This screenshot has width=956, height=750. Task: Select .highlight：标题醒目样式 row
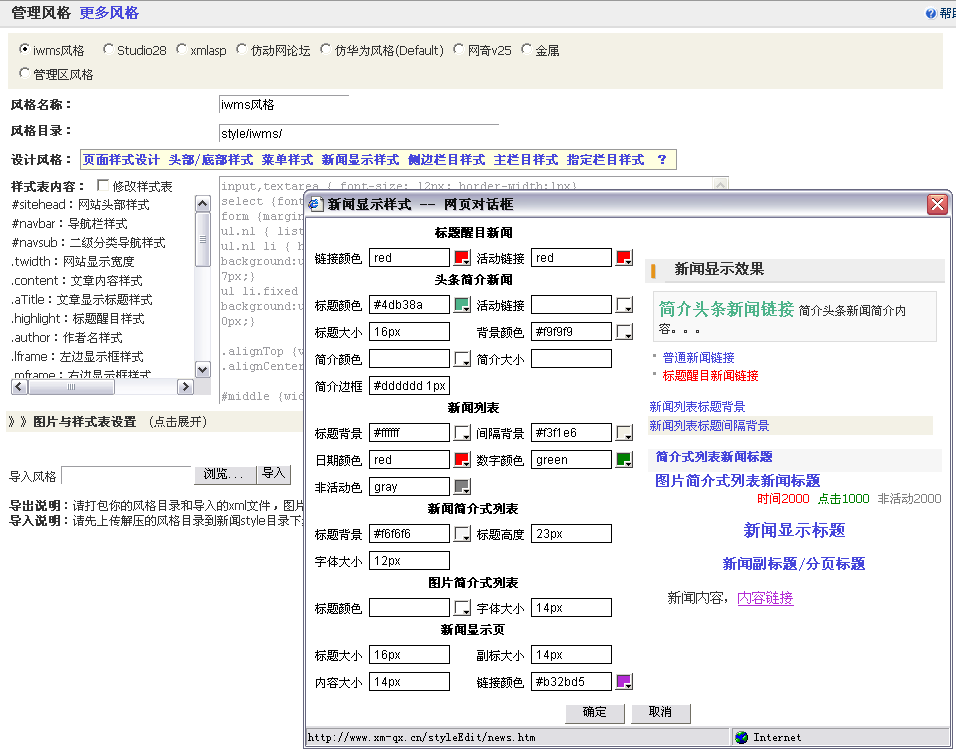click(77, 318)
